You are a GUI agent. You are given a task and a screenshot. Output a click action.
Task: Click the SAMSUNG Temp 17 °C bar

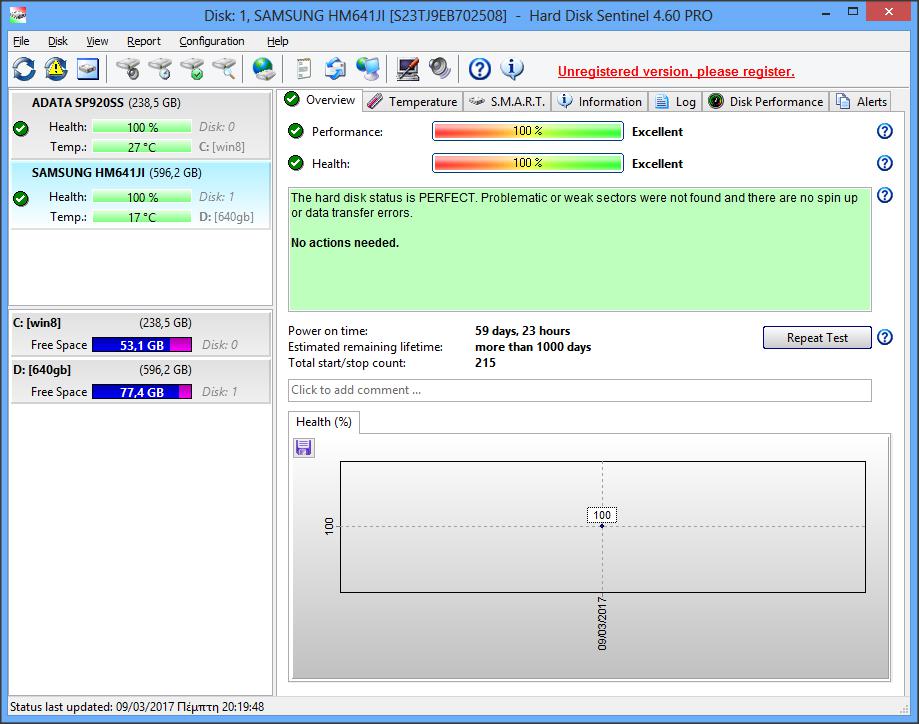coord(142,217)
